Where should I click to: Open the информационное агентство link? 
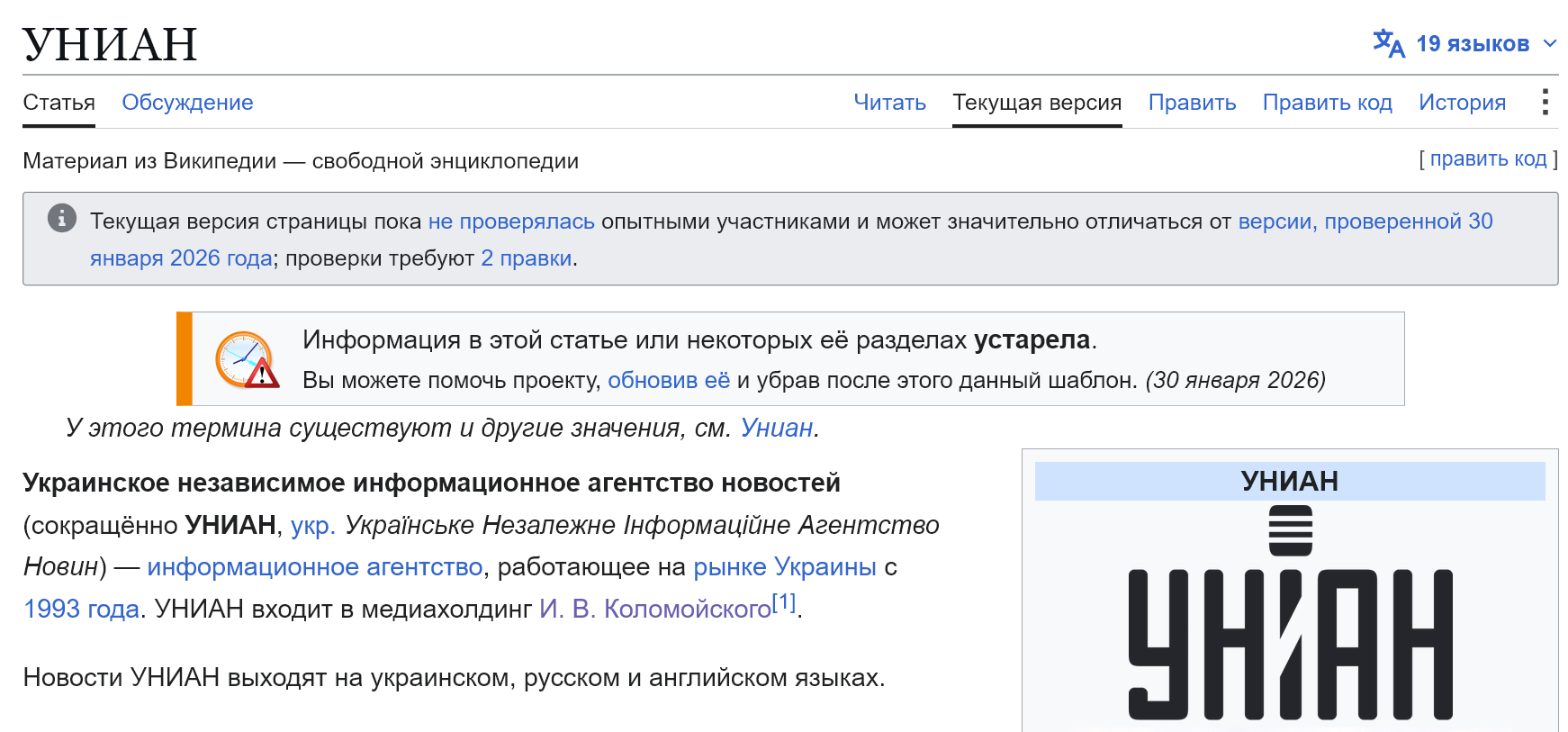click(315, 566)
